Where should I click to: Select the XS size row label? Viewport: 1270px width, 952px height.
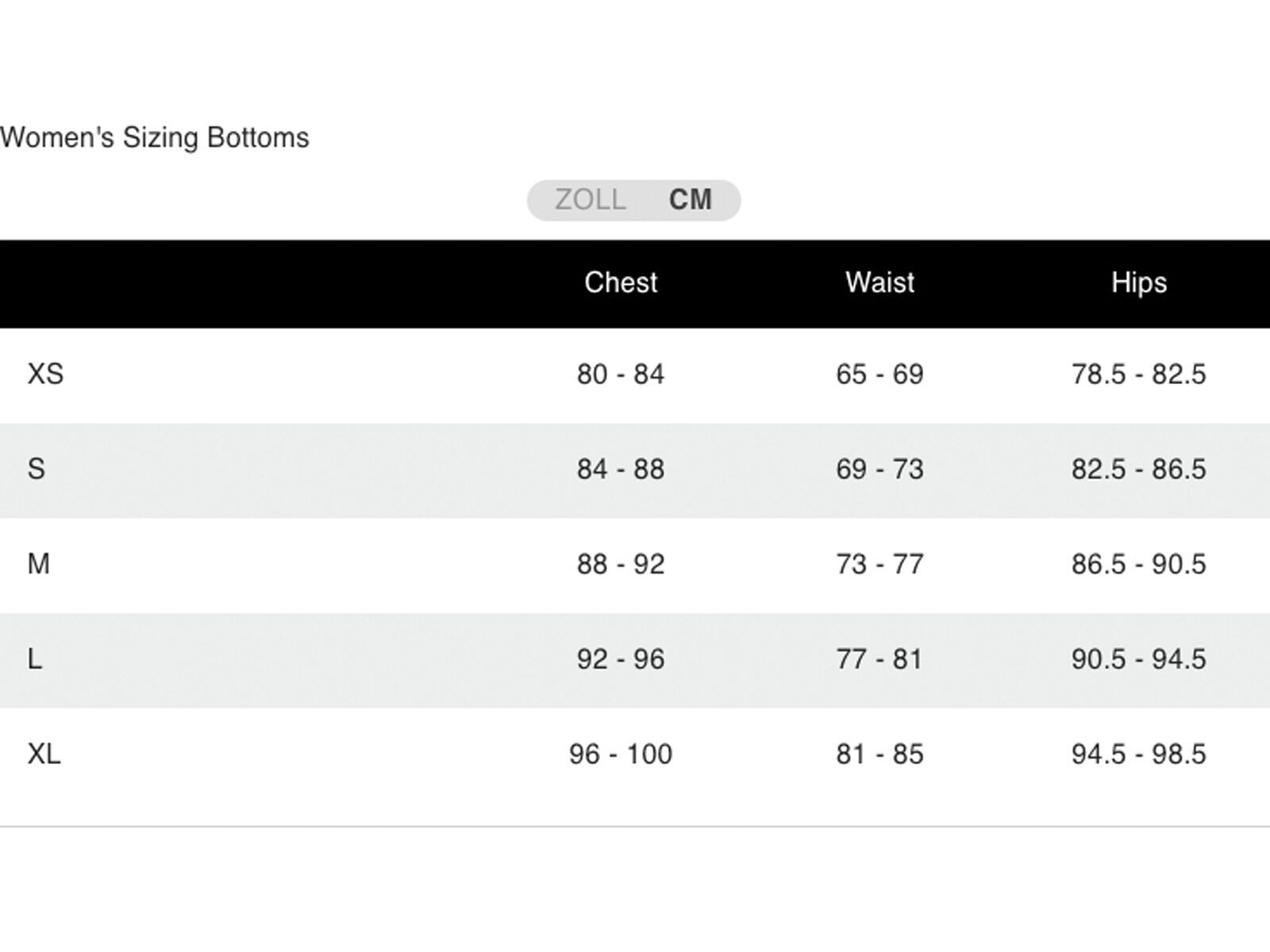tap(45, 374)
